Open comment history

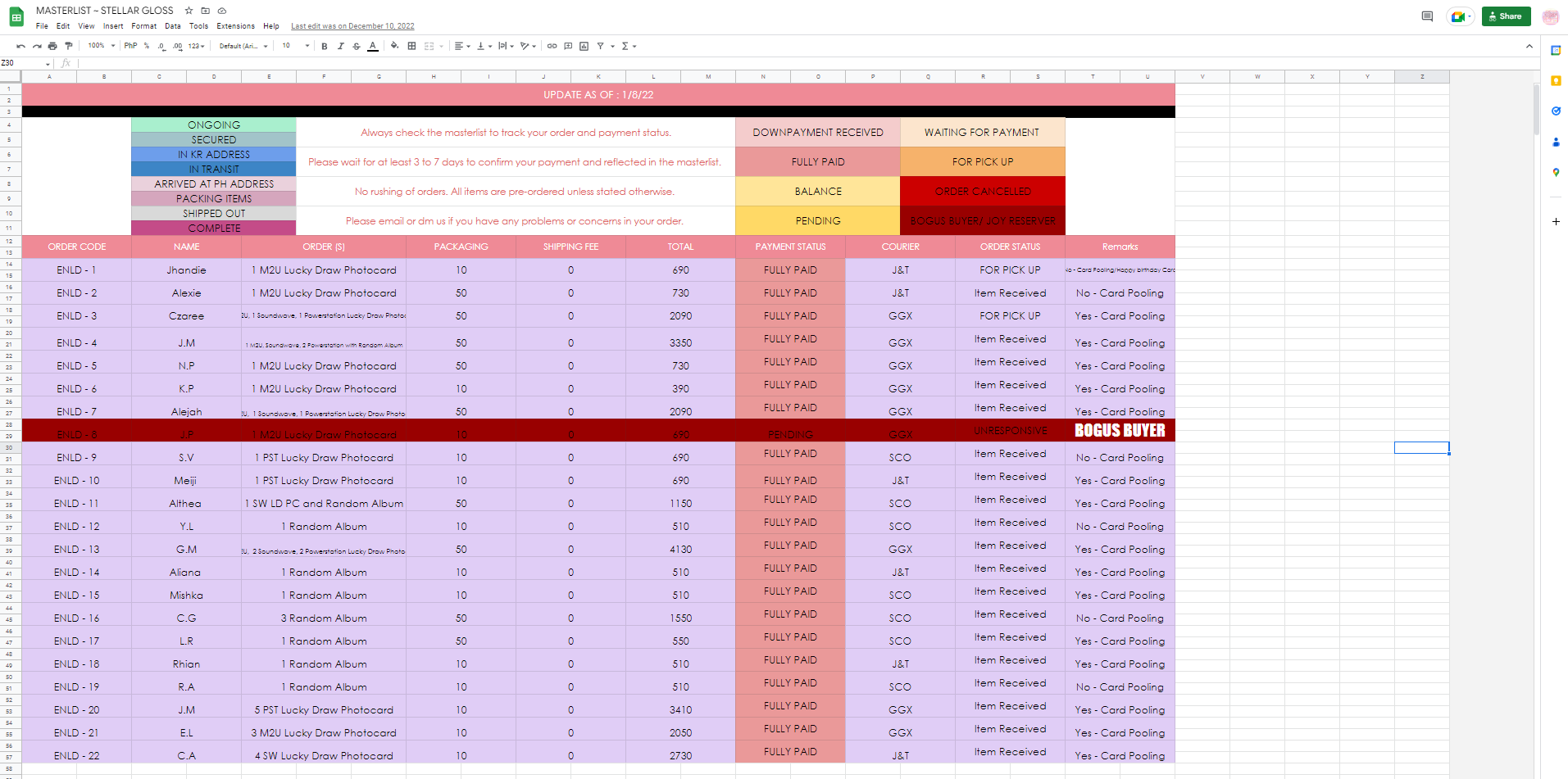click(1427, 16)
